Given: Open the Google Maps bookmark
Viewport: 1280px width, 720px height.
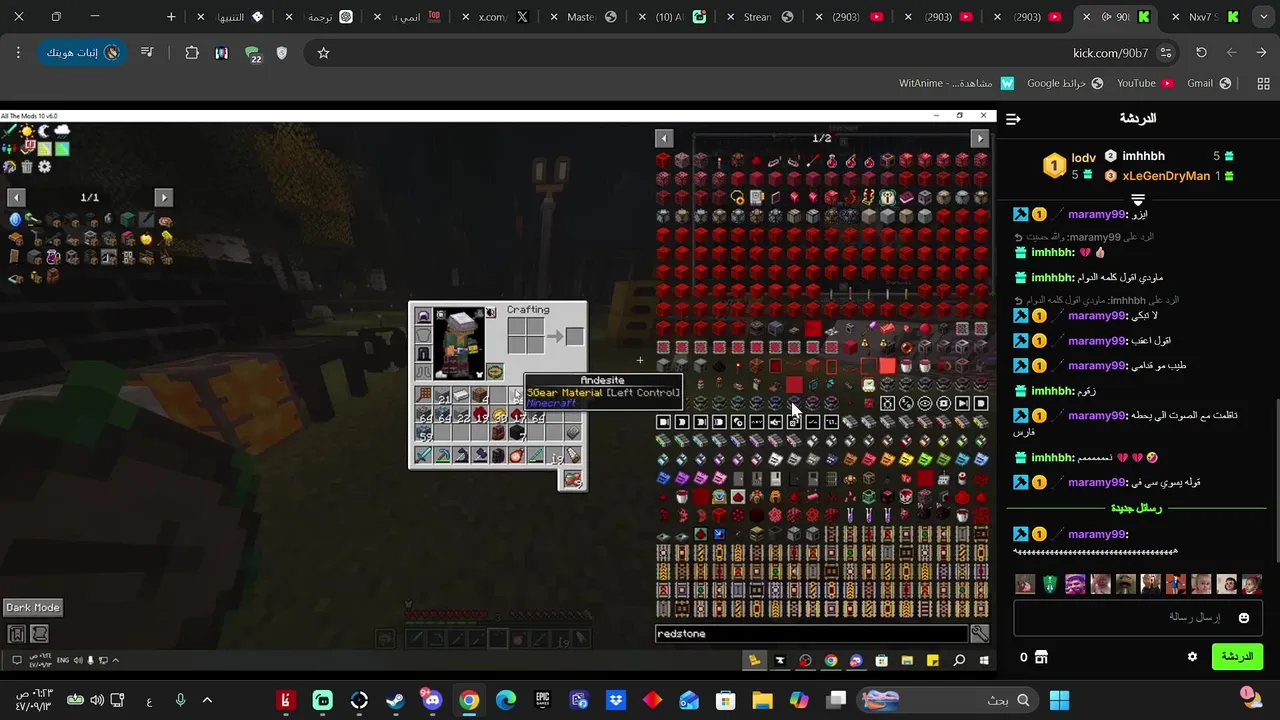Looking at the screenshot, I should pos(1064,84).
